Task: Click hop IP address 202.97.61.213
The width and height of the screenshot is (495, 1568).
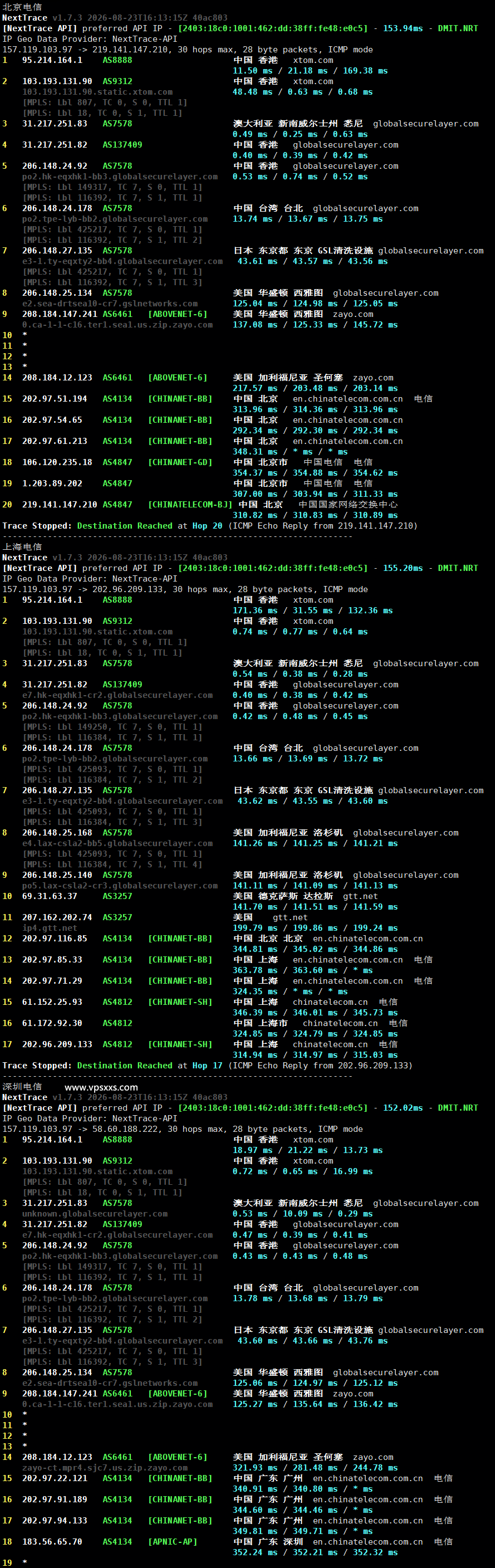Action: [x=55, y=441]
